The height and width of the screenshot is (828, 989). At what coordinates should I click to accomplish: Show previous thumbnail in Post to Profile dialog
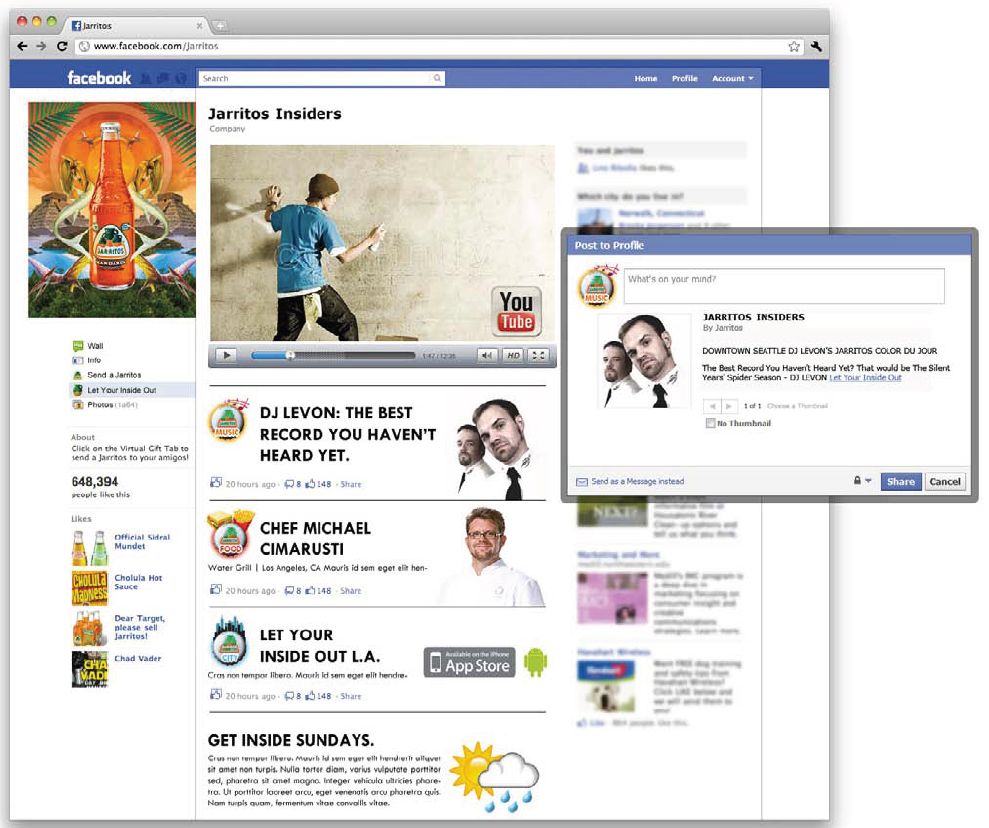click(x=711, y=406)
